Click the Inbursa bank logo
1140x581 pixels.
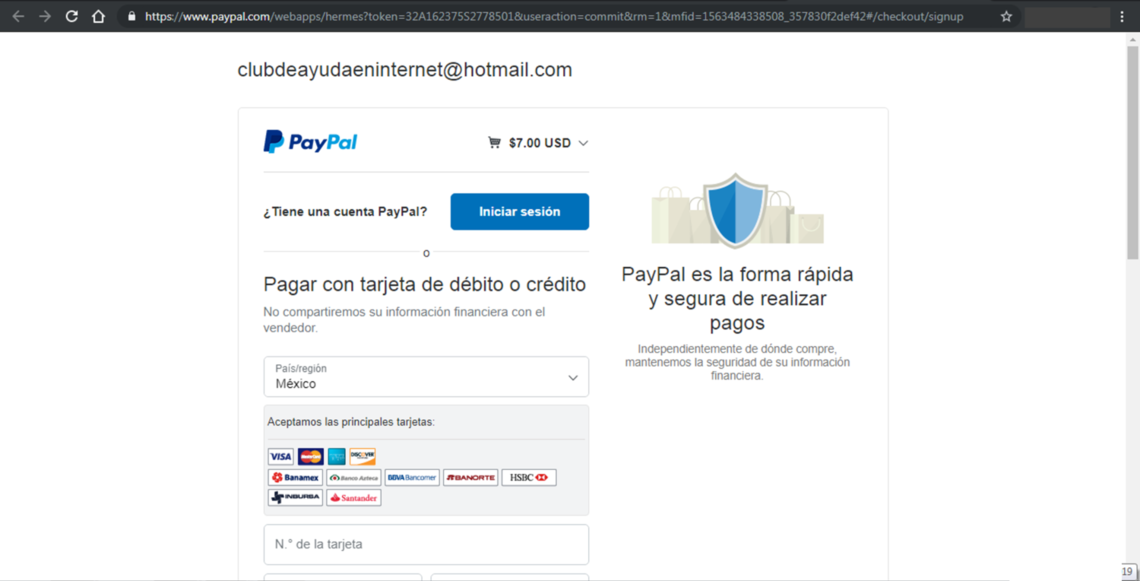[x=295, y=498]
